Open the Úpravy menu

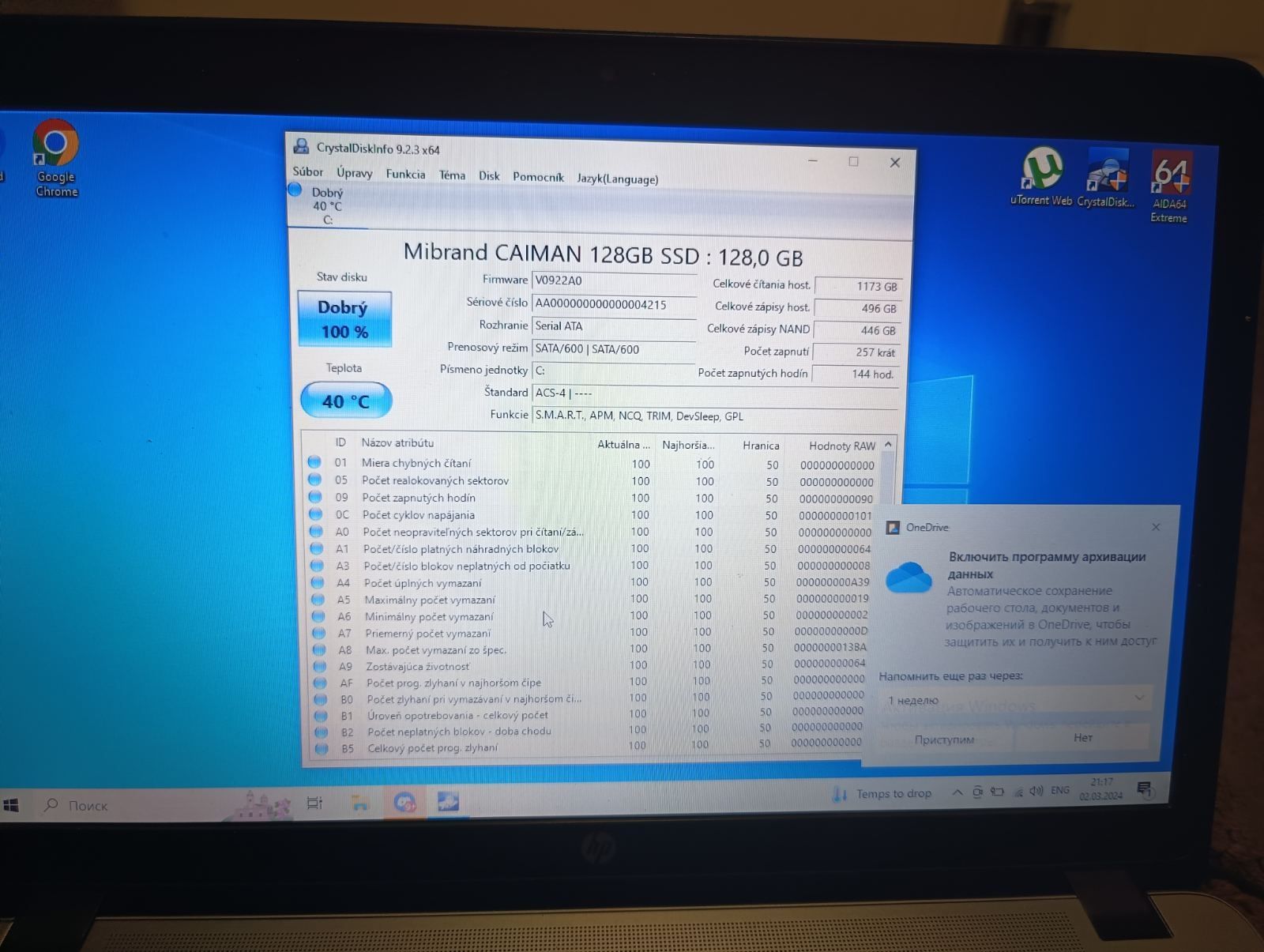click(x=354, y=173)
